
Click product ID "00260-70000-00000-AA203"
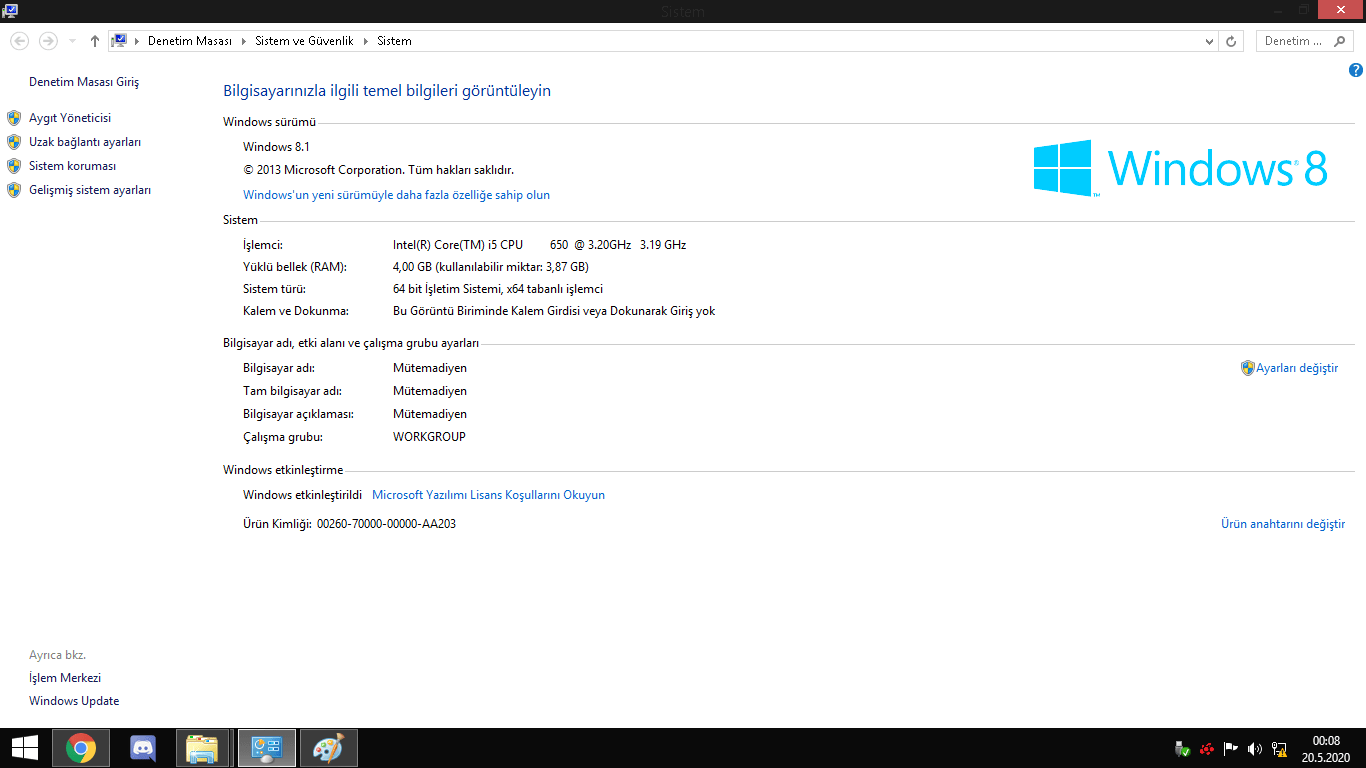tap(386, 524)
